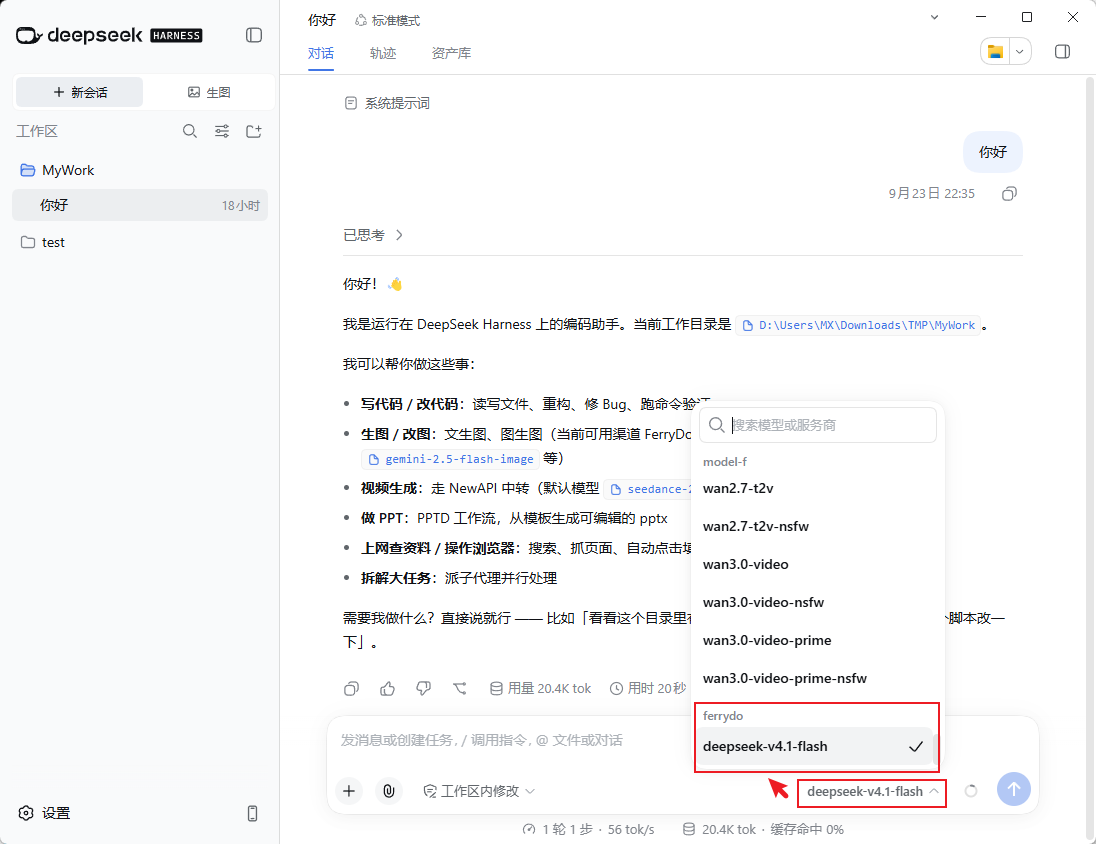Click the deepseek Harness logo
The width and height of the screenshot is (1096, 844).
[x=109, y=35]
